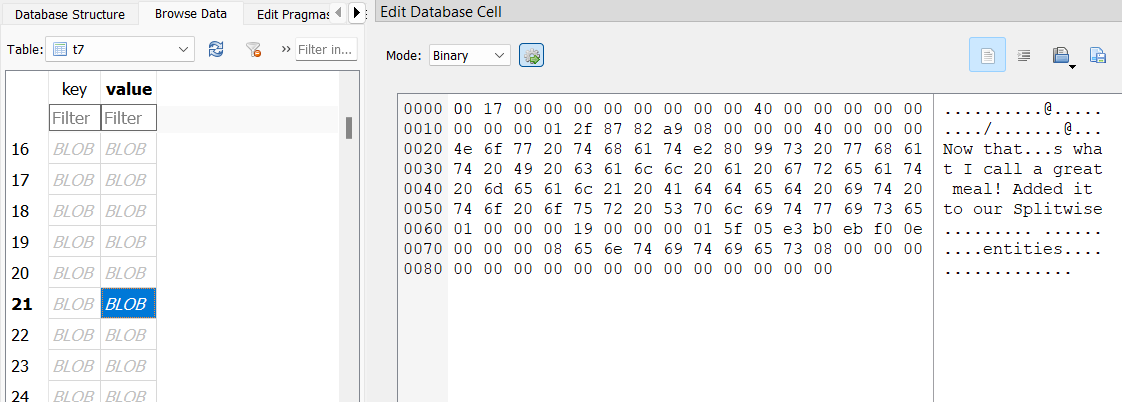Open the export to file save icon

1063,56
